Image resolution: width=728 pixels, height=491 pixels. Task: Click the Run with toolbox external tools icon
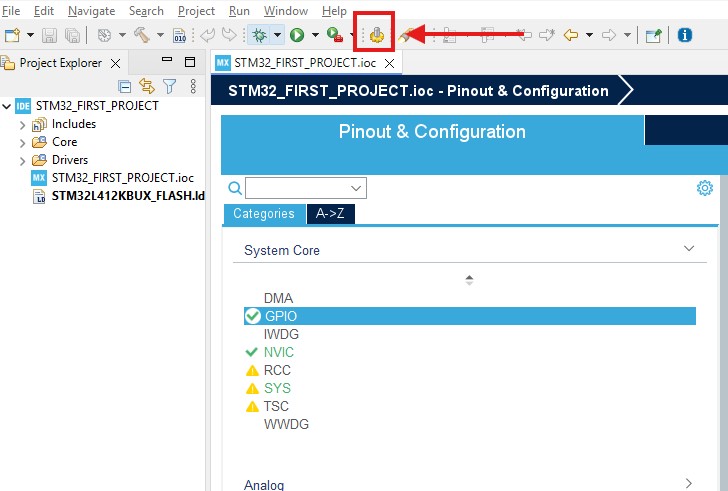coord(335,35)
